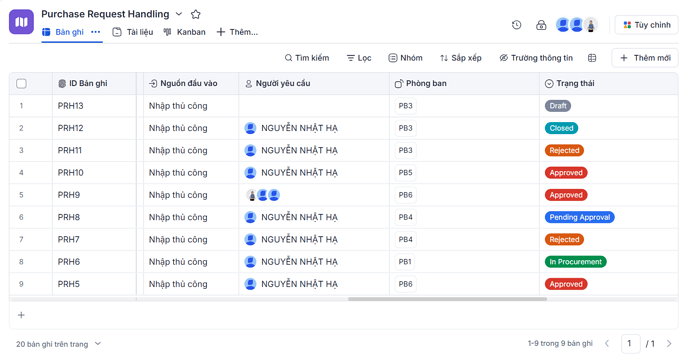
Task: Star the Purchase Request Handling board
Action: pyautogui.click(x=196, y=14)
